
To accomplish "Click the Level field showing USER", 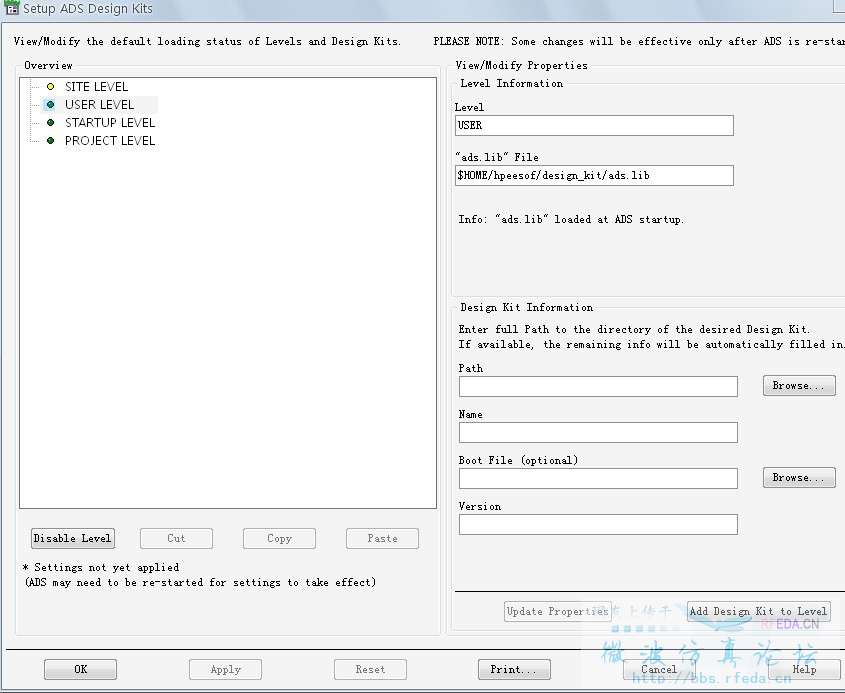I will tap(594, 126).
